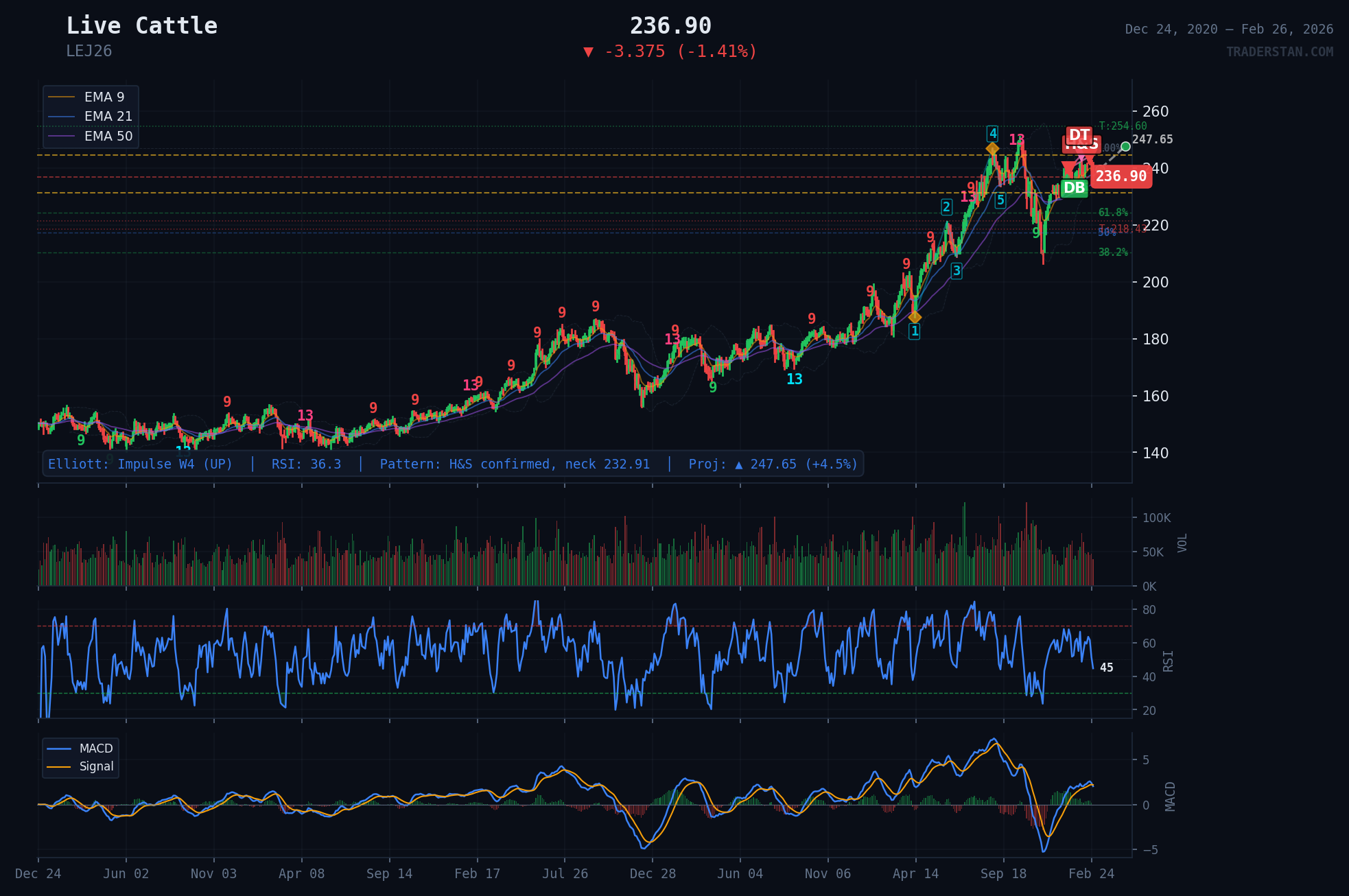Screen dimensions: 1349x896
Task: Toggle EMA 21 legend entry
Action: pos(108,117)
